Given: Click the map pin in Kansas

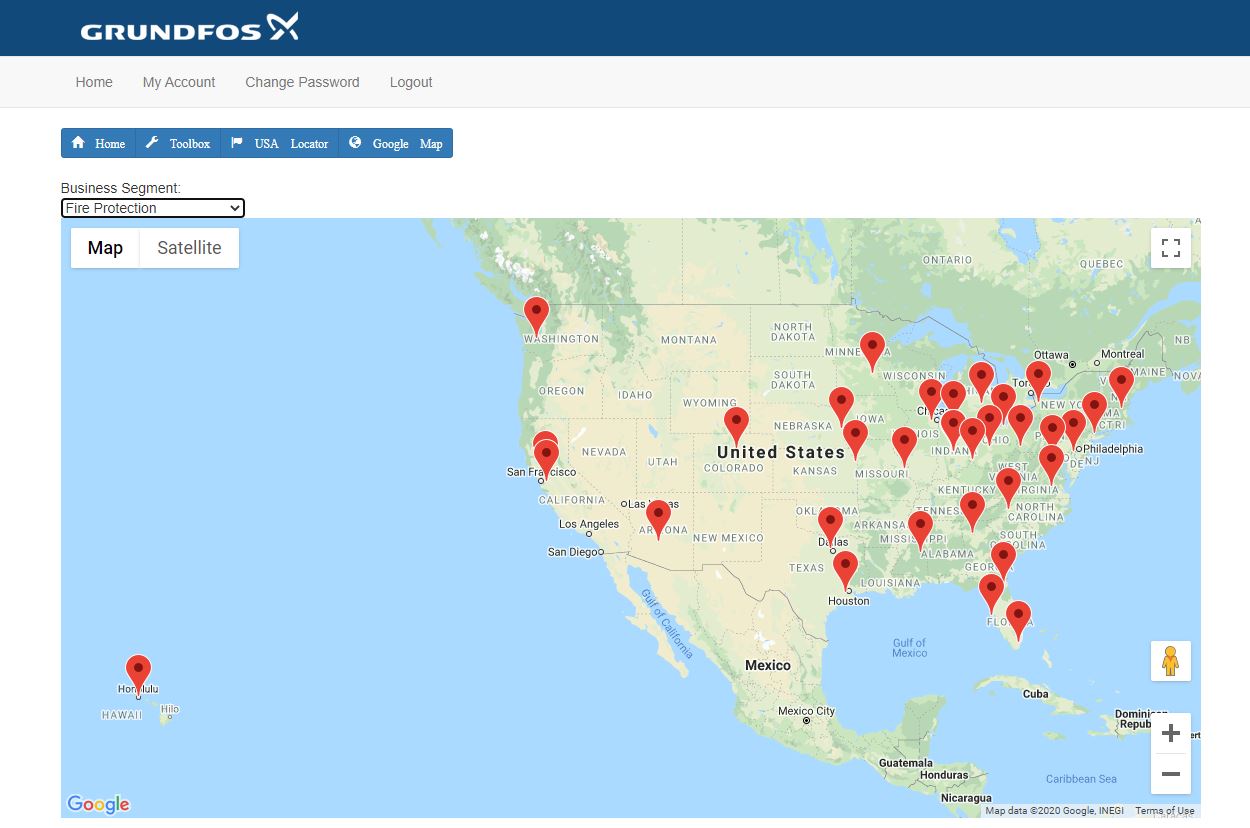Looking at the screenshot, I should [x=855, y=439].
